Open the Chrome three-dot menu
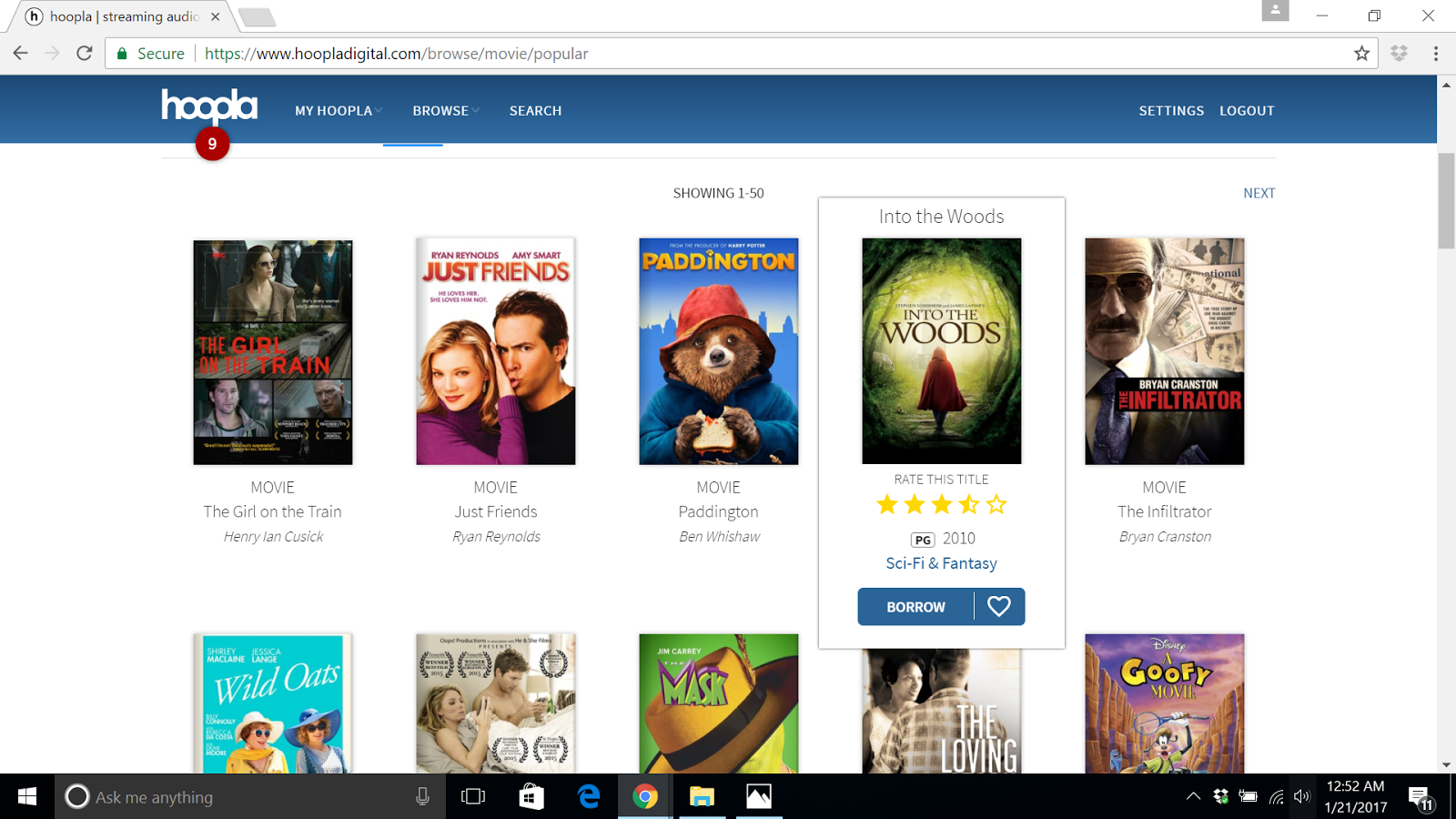The height and width of the screenshot is (819, 1456). coord(1436,54)
